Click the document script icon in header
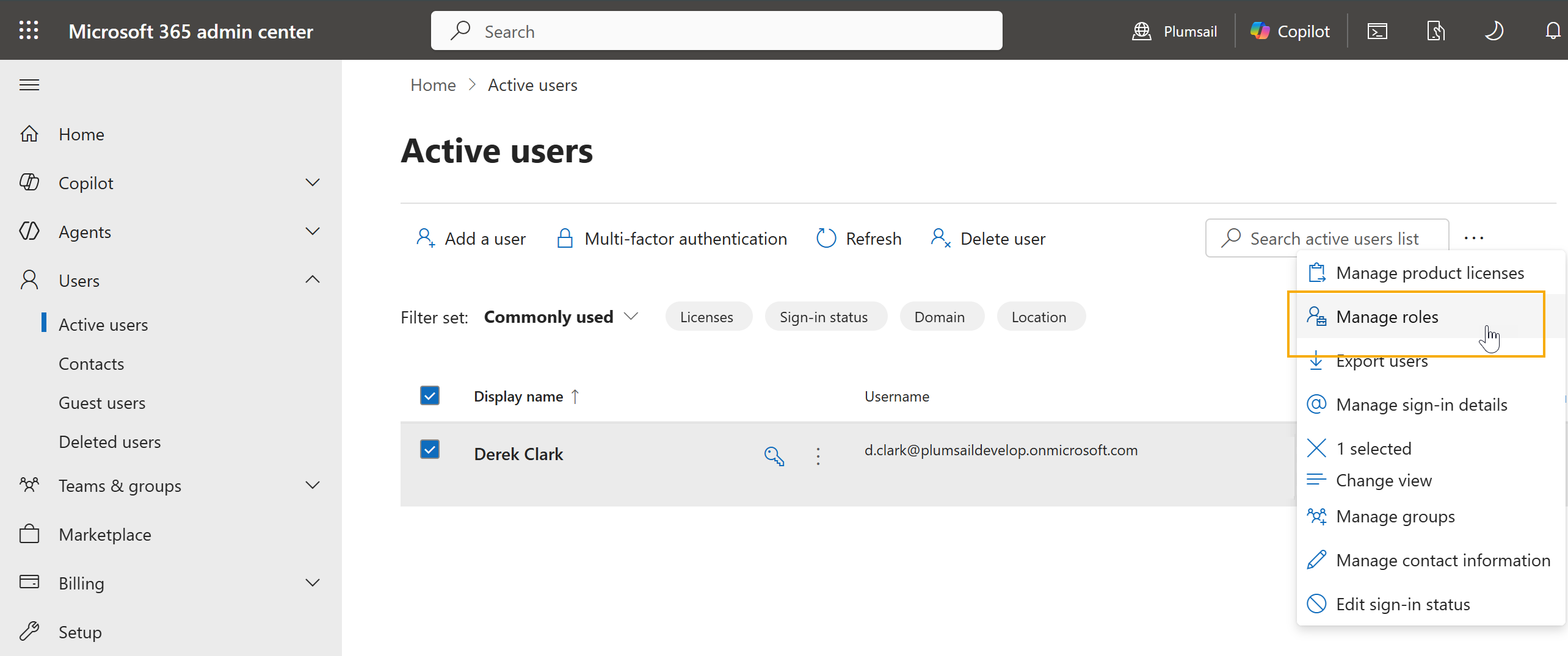The image size is (1568, 656). [x=1436, y=31]
